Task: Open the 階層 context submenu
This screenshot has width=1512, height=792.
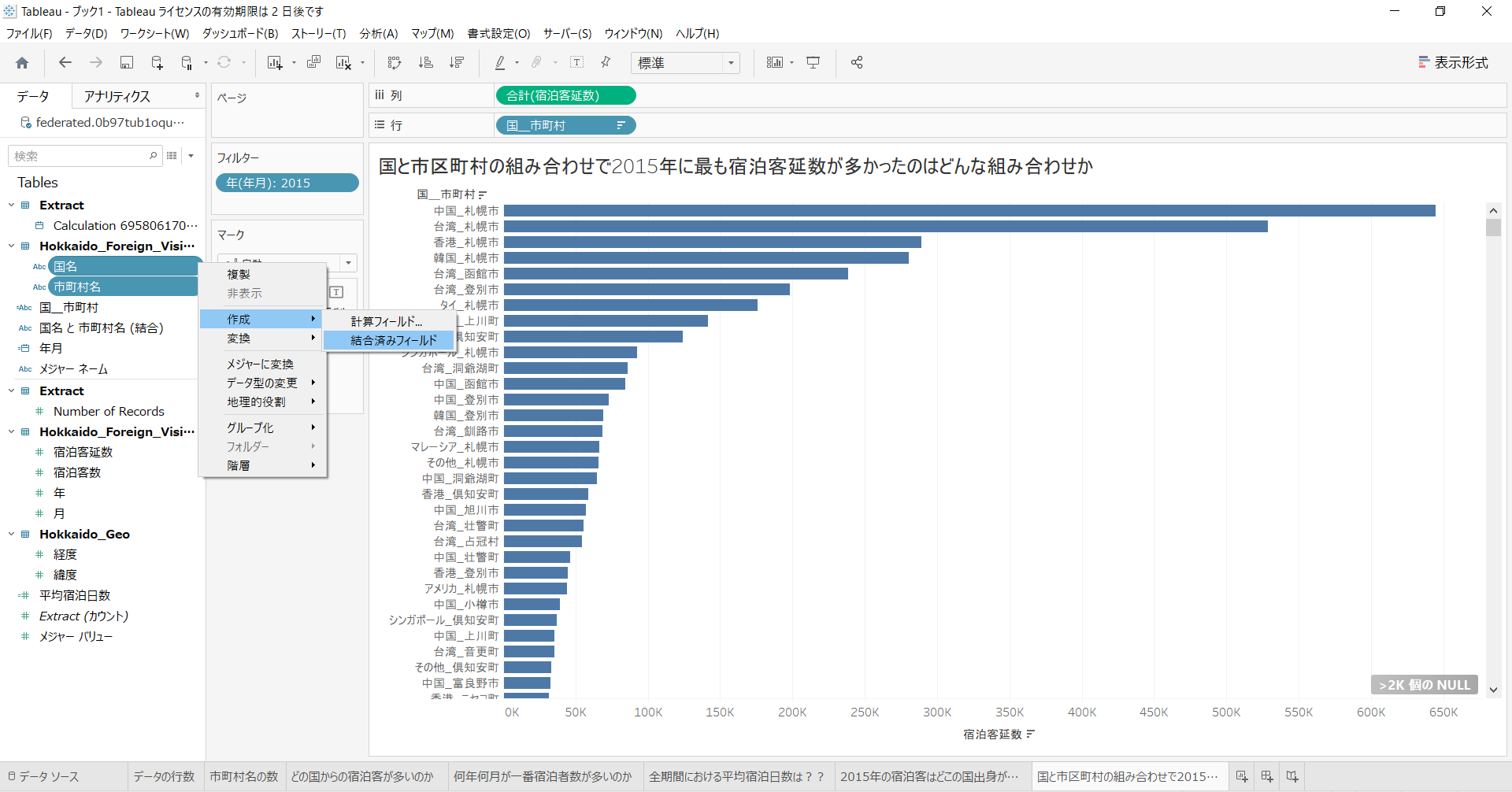Action: click(263, 466)
